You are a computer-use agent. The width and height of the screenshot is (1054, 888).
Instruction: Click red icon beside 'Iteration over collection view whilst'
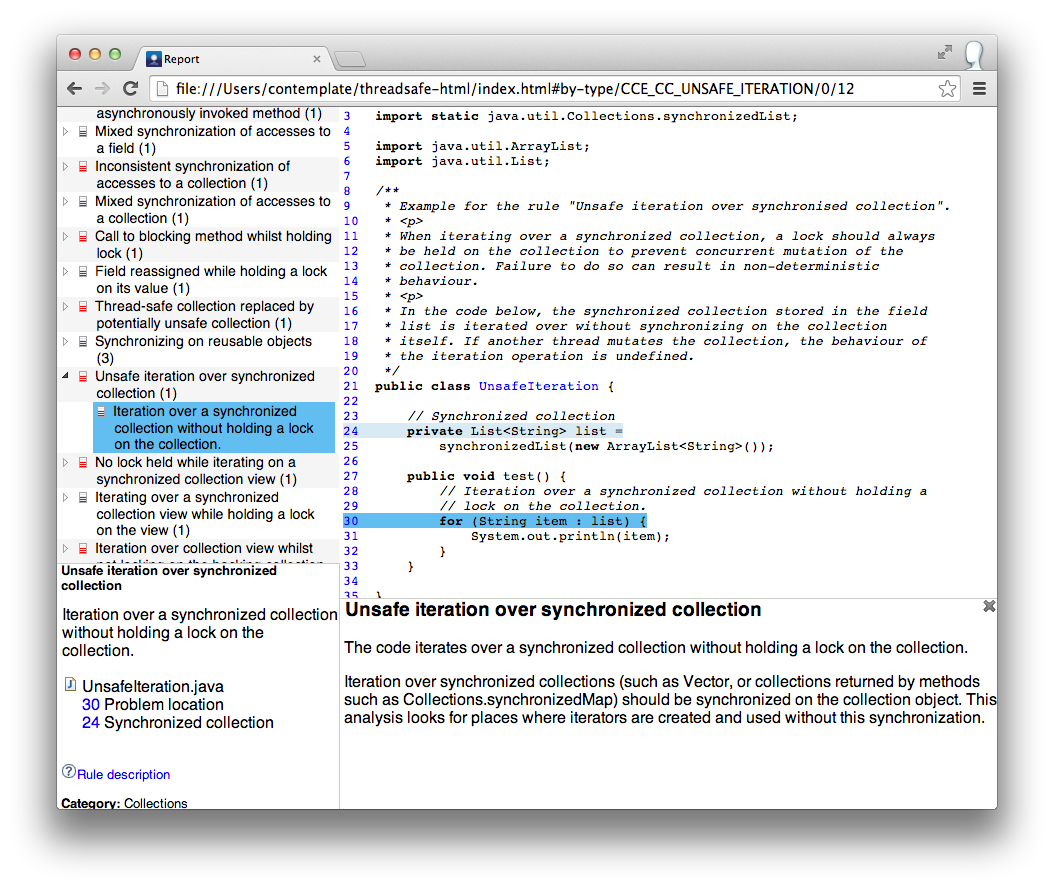pos(83,549)
